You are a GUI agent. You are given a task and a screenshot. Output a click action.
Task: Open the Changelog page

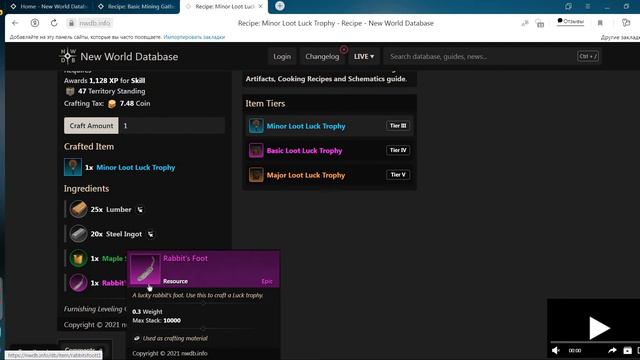[x=322, y=56]
